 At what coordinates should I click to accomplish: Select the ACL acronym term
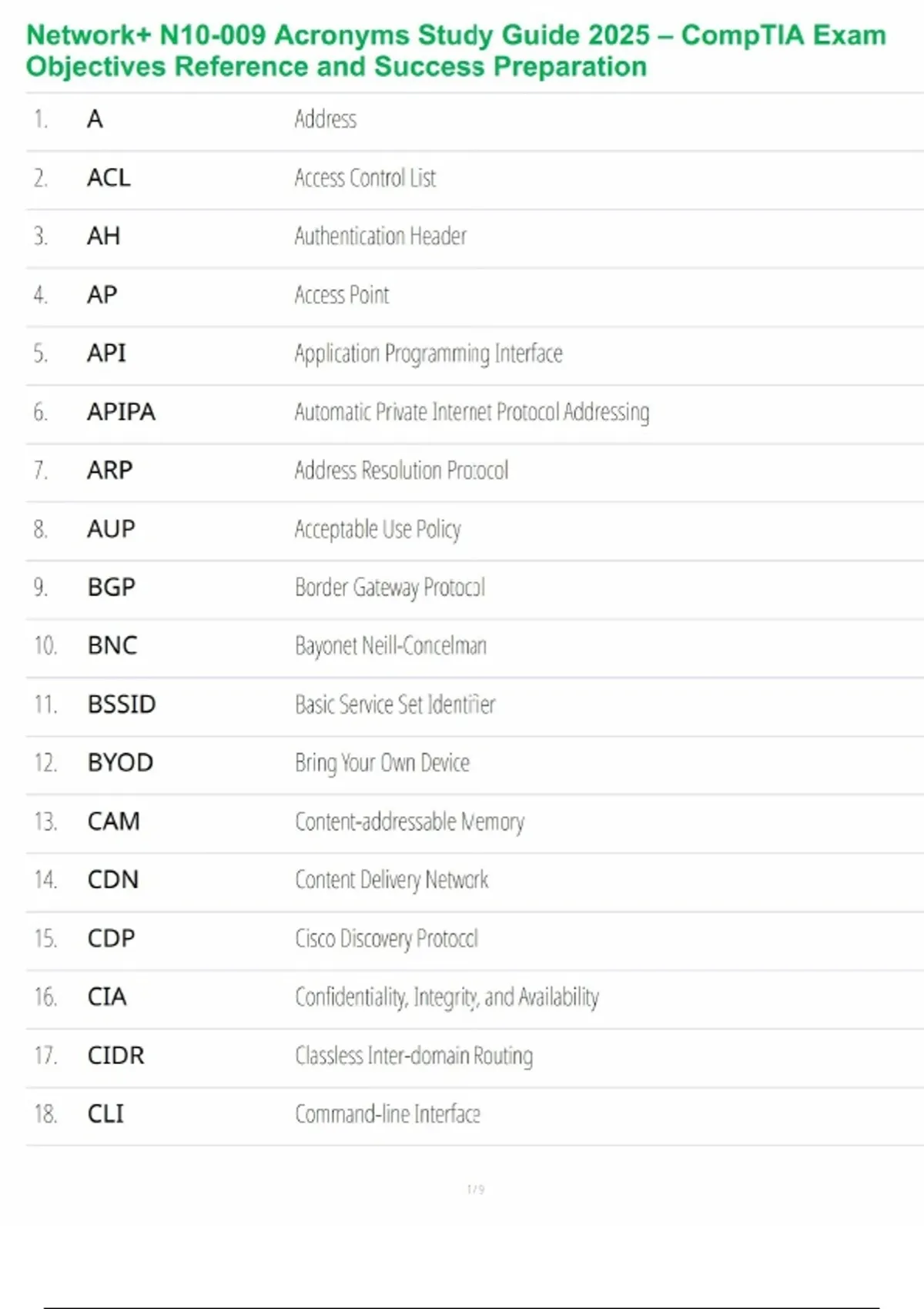(x=109, y=178)
